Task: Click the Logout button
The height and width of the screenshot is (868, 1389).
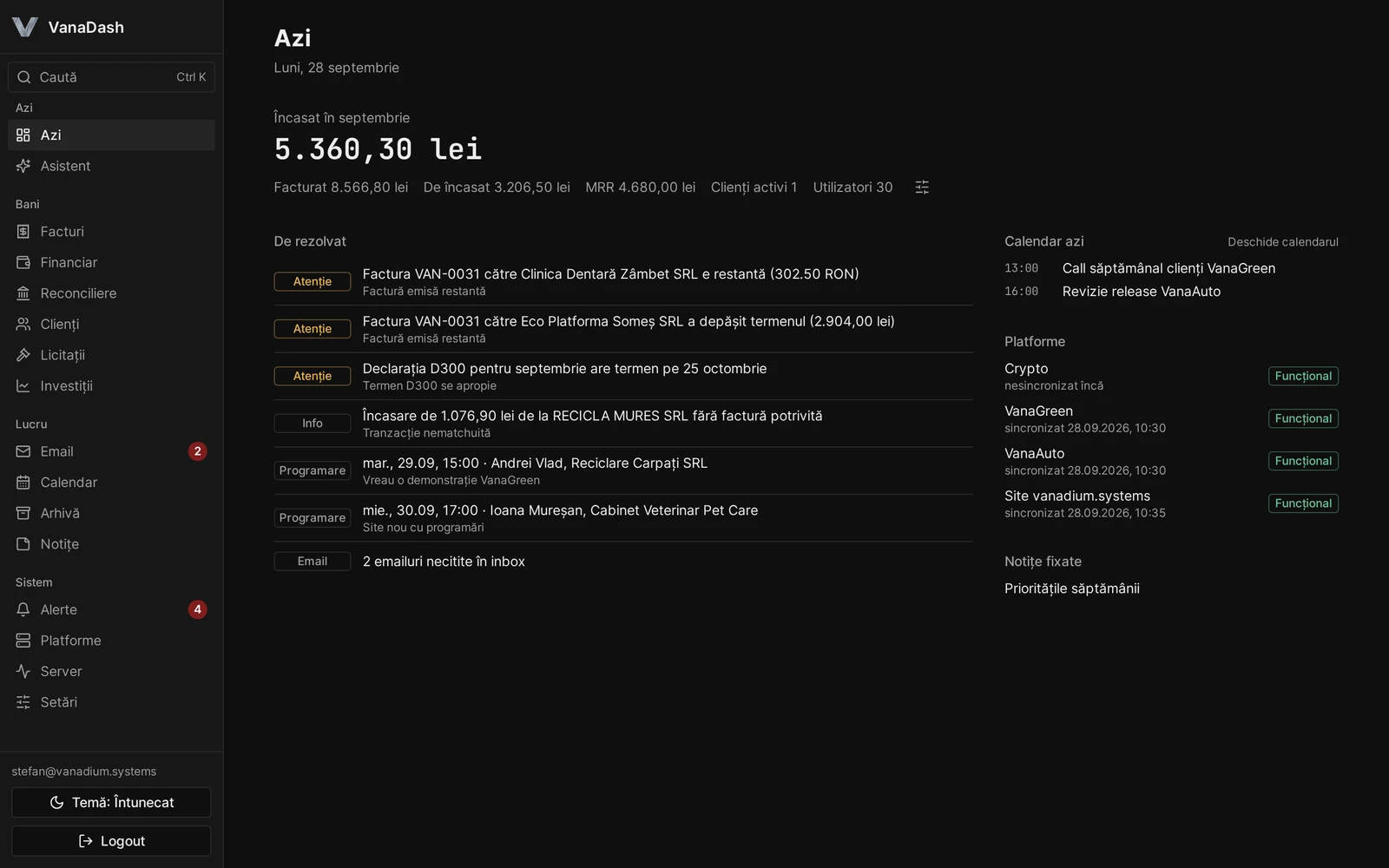Action: click(111, 841)
